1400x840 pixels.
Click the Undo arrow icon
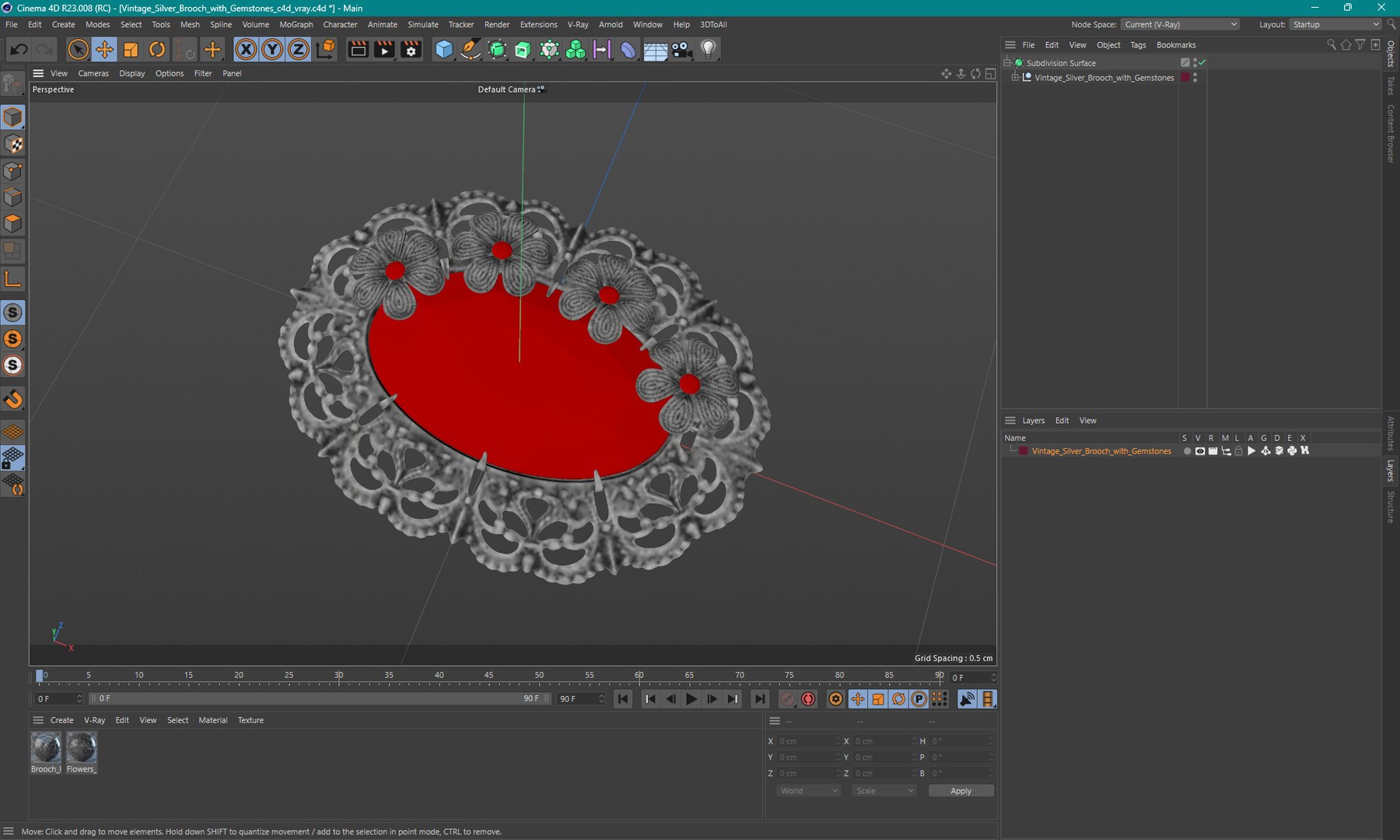click(19, 50)
